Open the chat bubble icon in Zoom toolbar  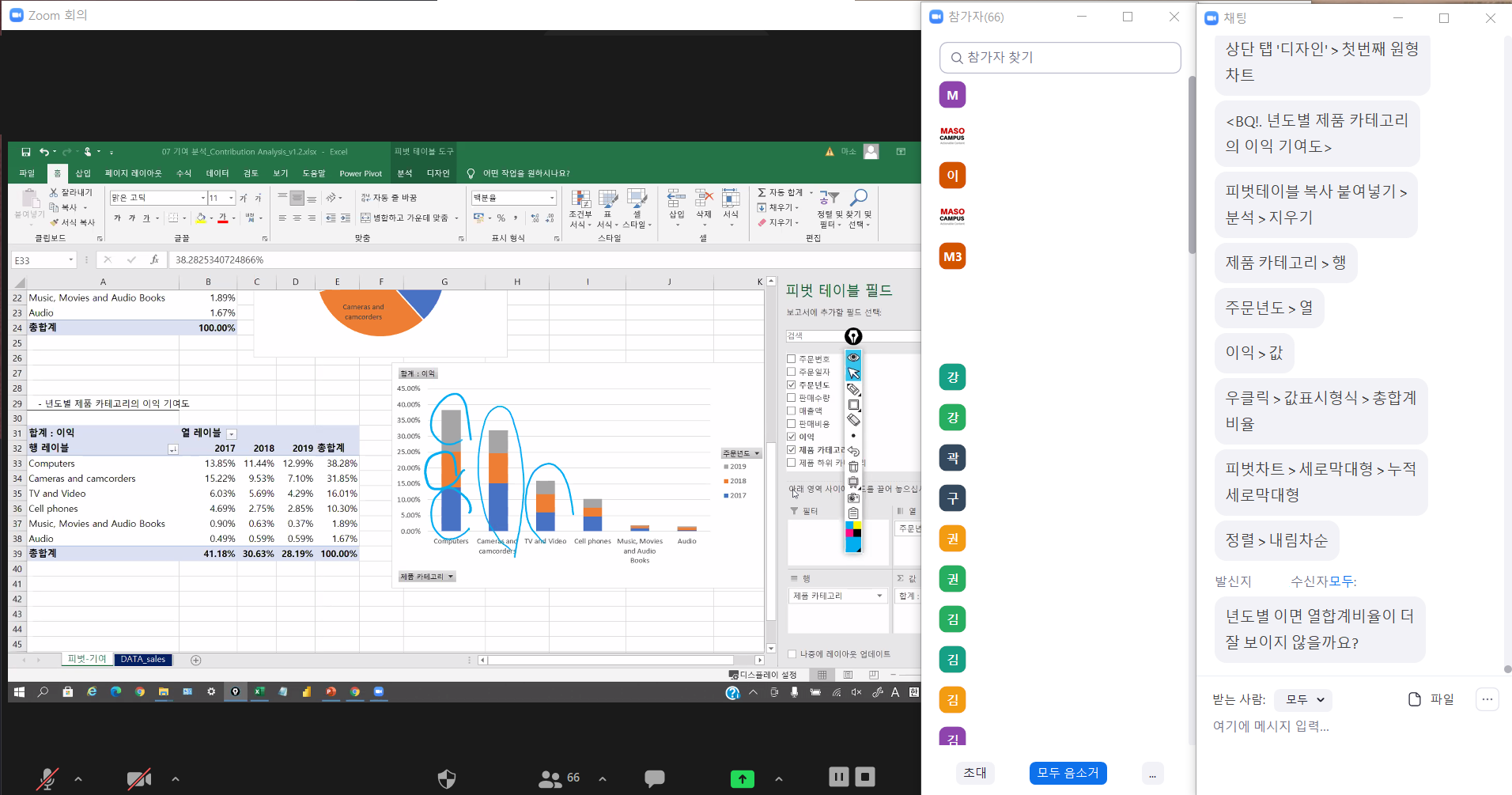654,778
